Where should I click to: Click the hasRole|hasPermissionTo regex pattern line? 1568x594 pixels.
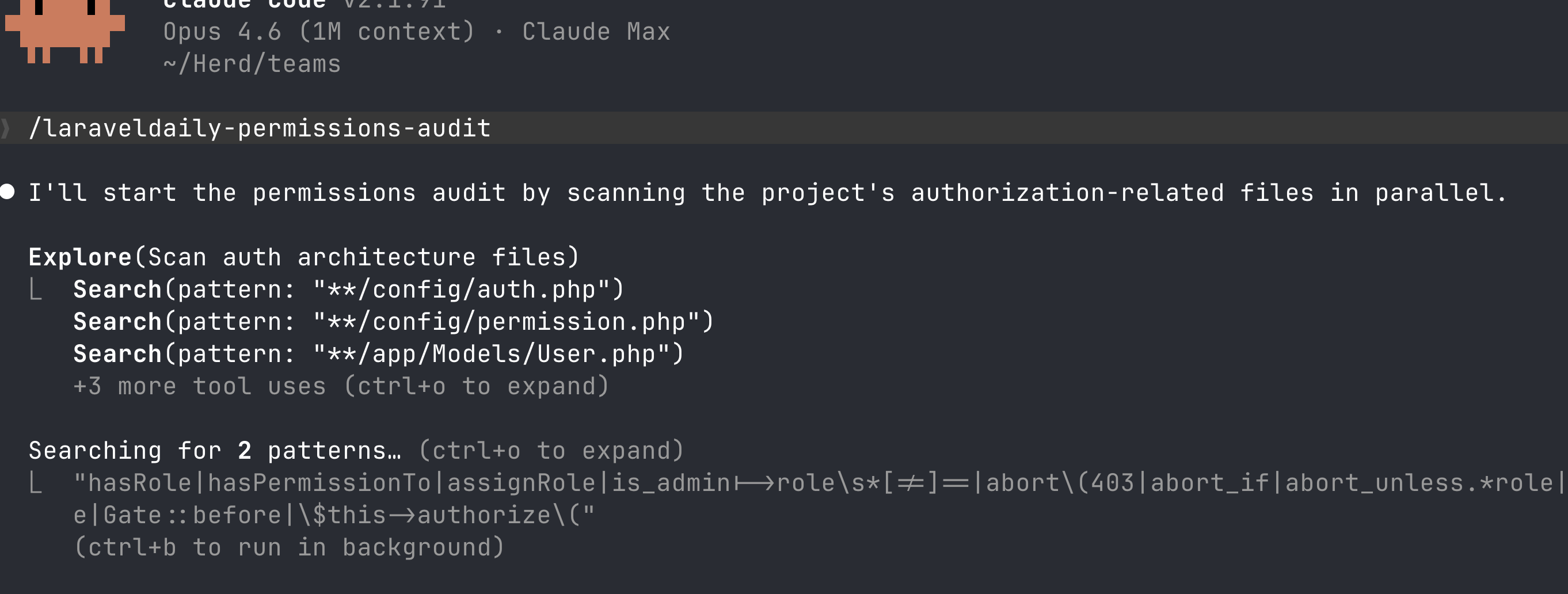[x=816, y=483]
